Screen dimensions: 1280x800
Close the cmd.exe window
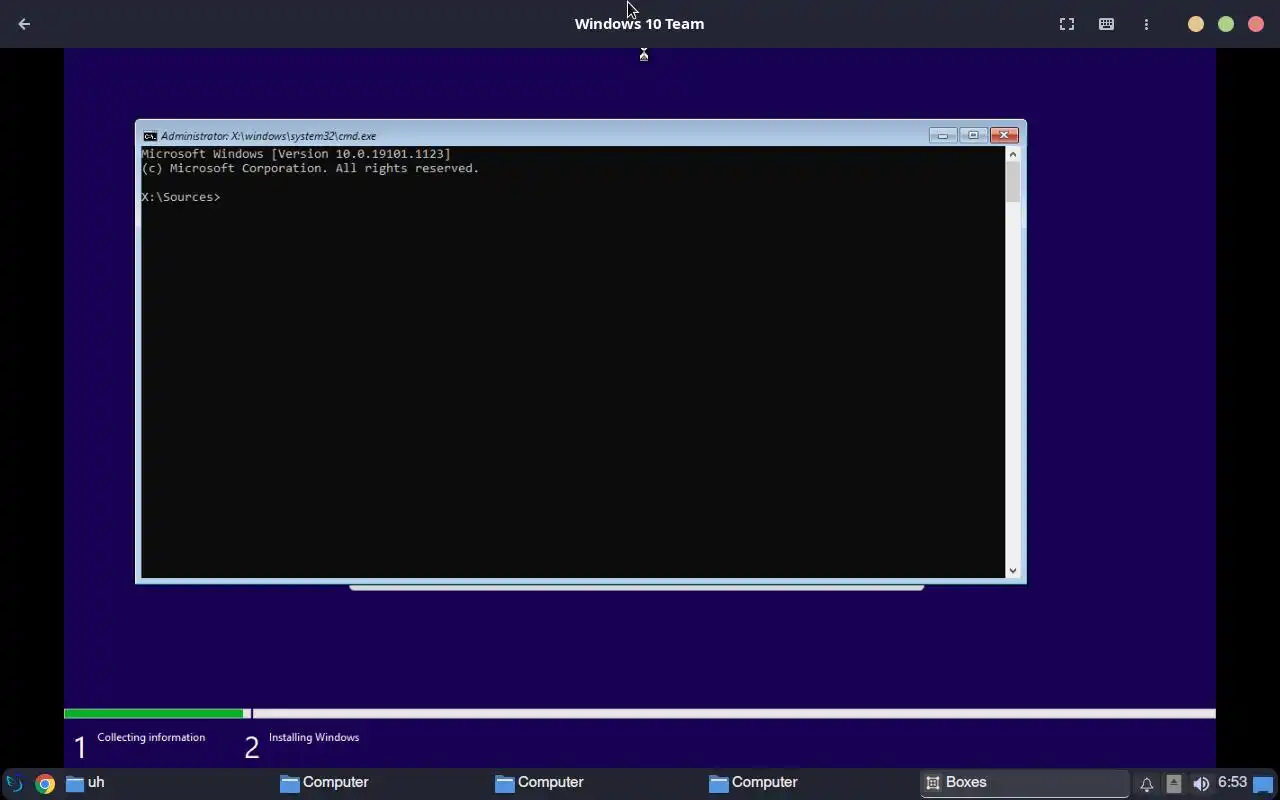click(x=1003, y=135)
